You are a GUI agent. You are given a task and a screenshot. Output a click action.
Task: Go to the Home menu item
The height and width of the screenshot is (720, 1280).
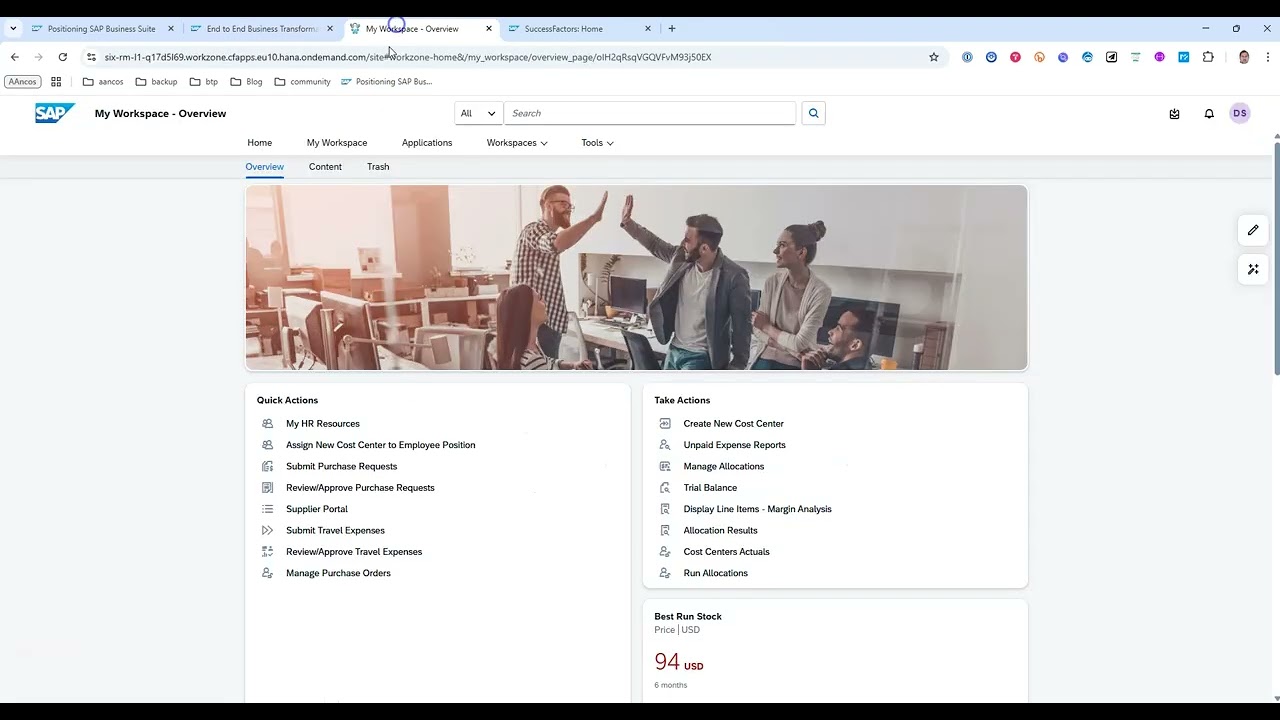pyautogui.click(x=259, y=143)
